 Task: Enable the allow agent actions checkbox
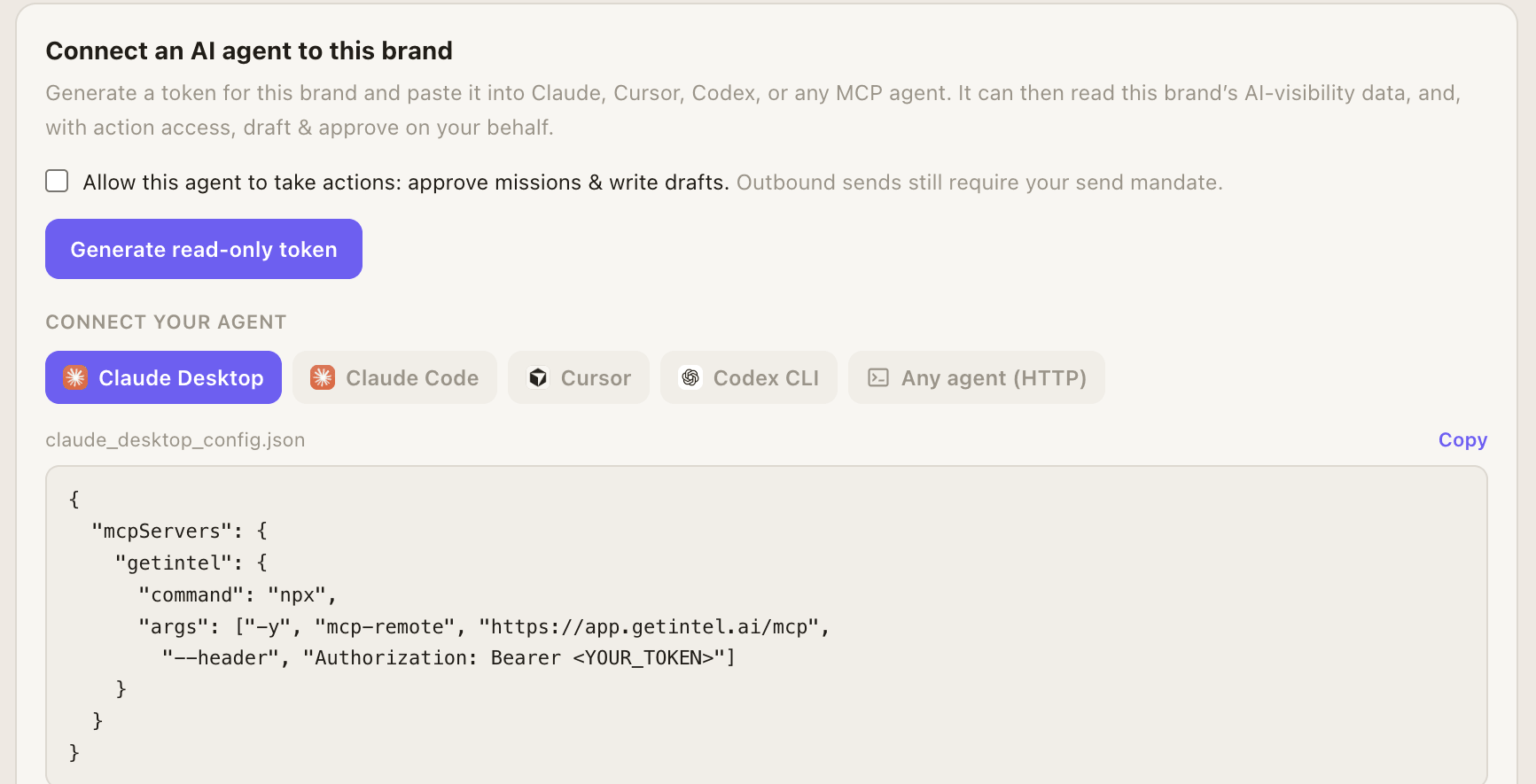click(x=57, y=182)
